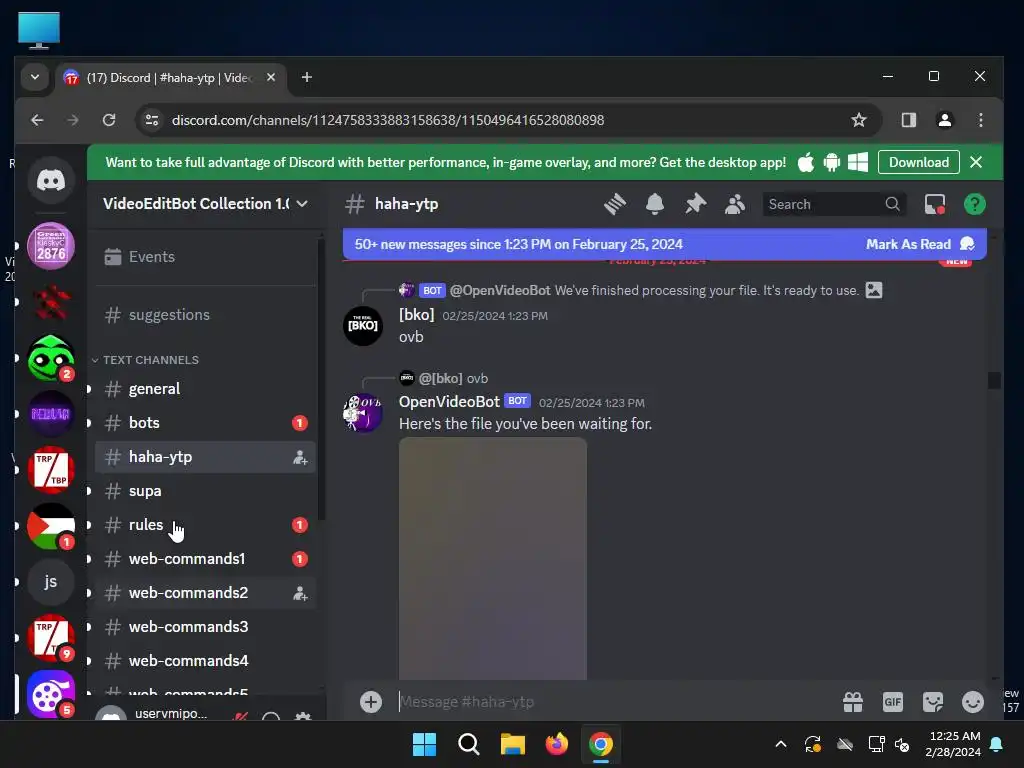The image size is (1024, 768).
Task: Click the address bar URL
Action: tap(387, 120)
